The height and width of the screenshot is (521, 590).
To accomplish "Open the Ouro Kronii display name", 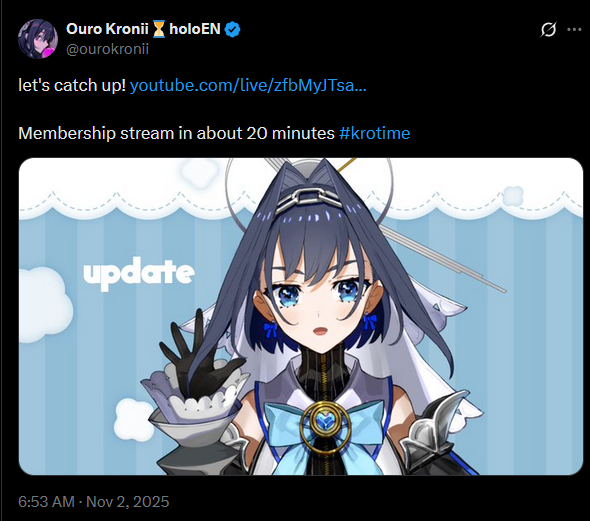I will (107, 29).
